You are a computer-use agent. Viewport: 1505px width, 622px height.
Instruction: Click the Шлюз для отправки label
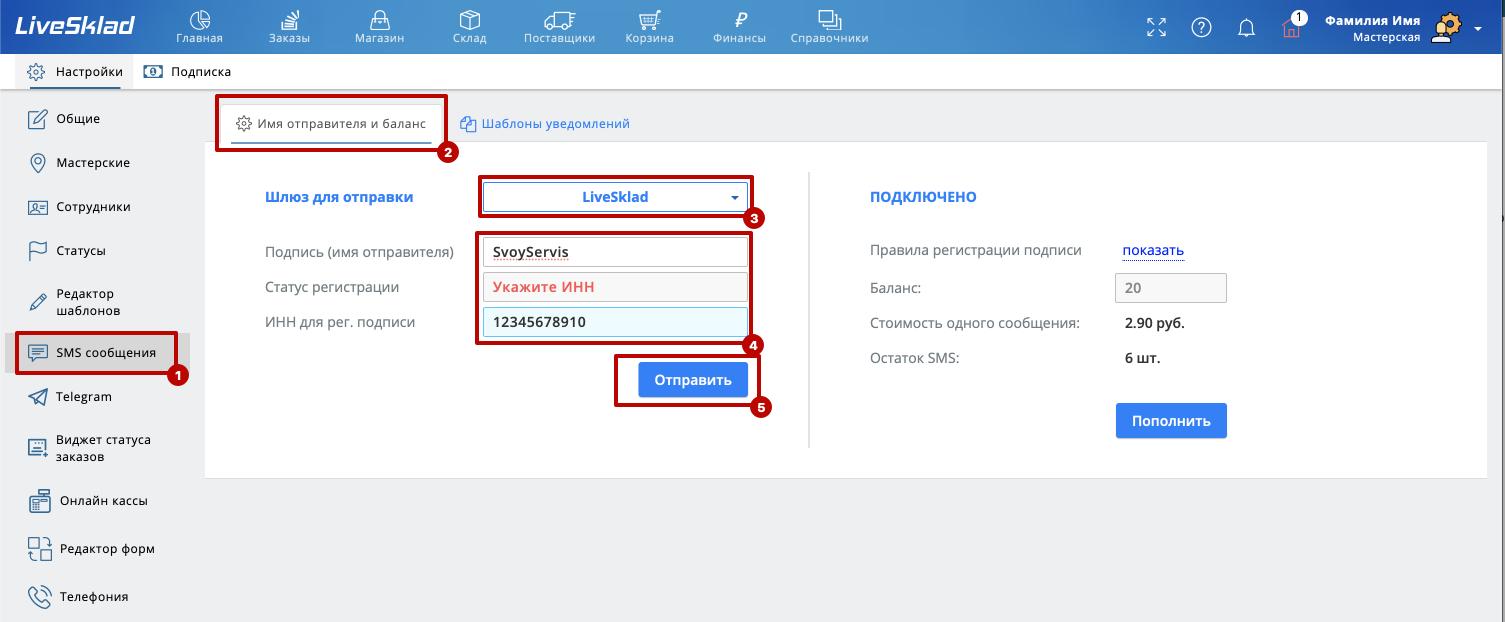339,197
